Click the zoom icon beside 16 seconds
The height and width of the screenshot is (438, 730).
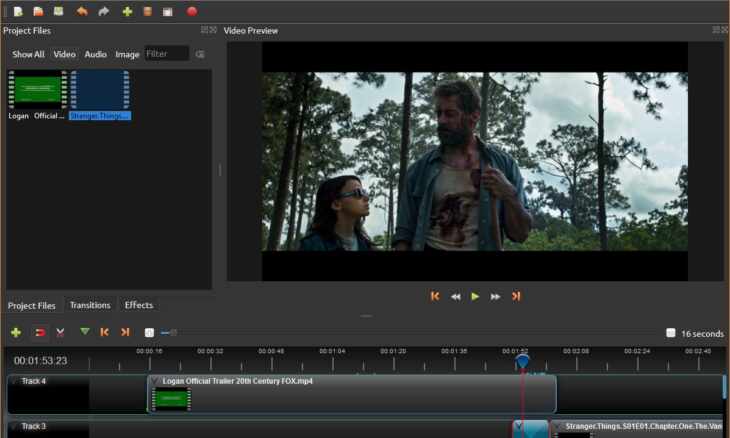[x=670, y=333]
